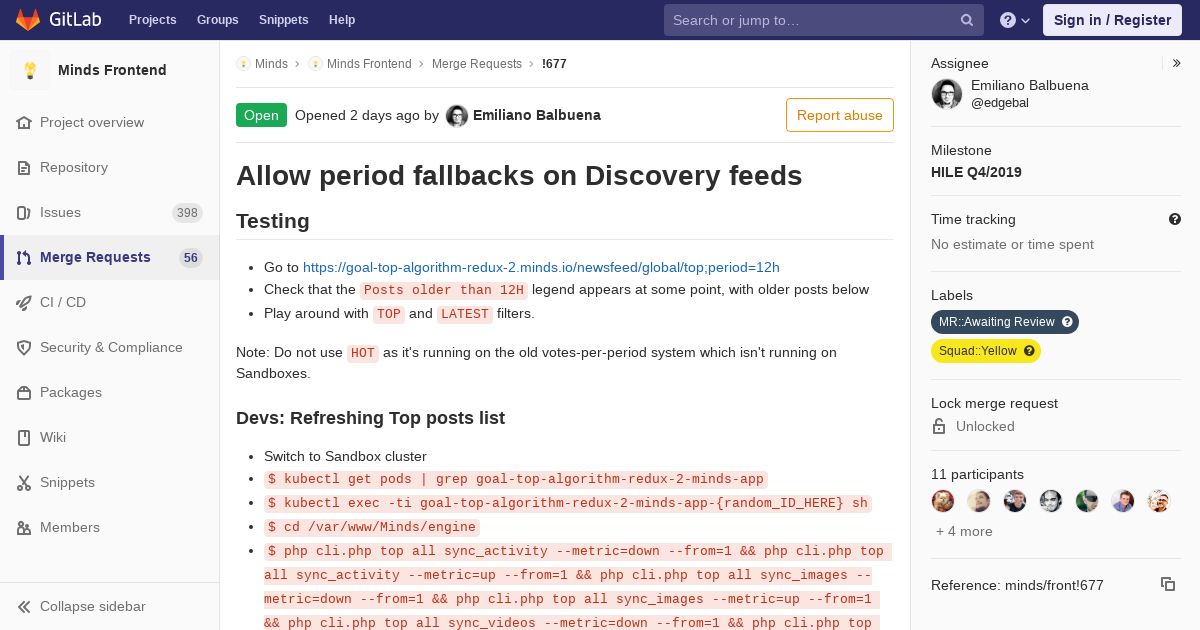Viewport: 1200px width, 630px height.
Task: Open the Squad::Yellow label help icon
Action: tap(1029, 351)
